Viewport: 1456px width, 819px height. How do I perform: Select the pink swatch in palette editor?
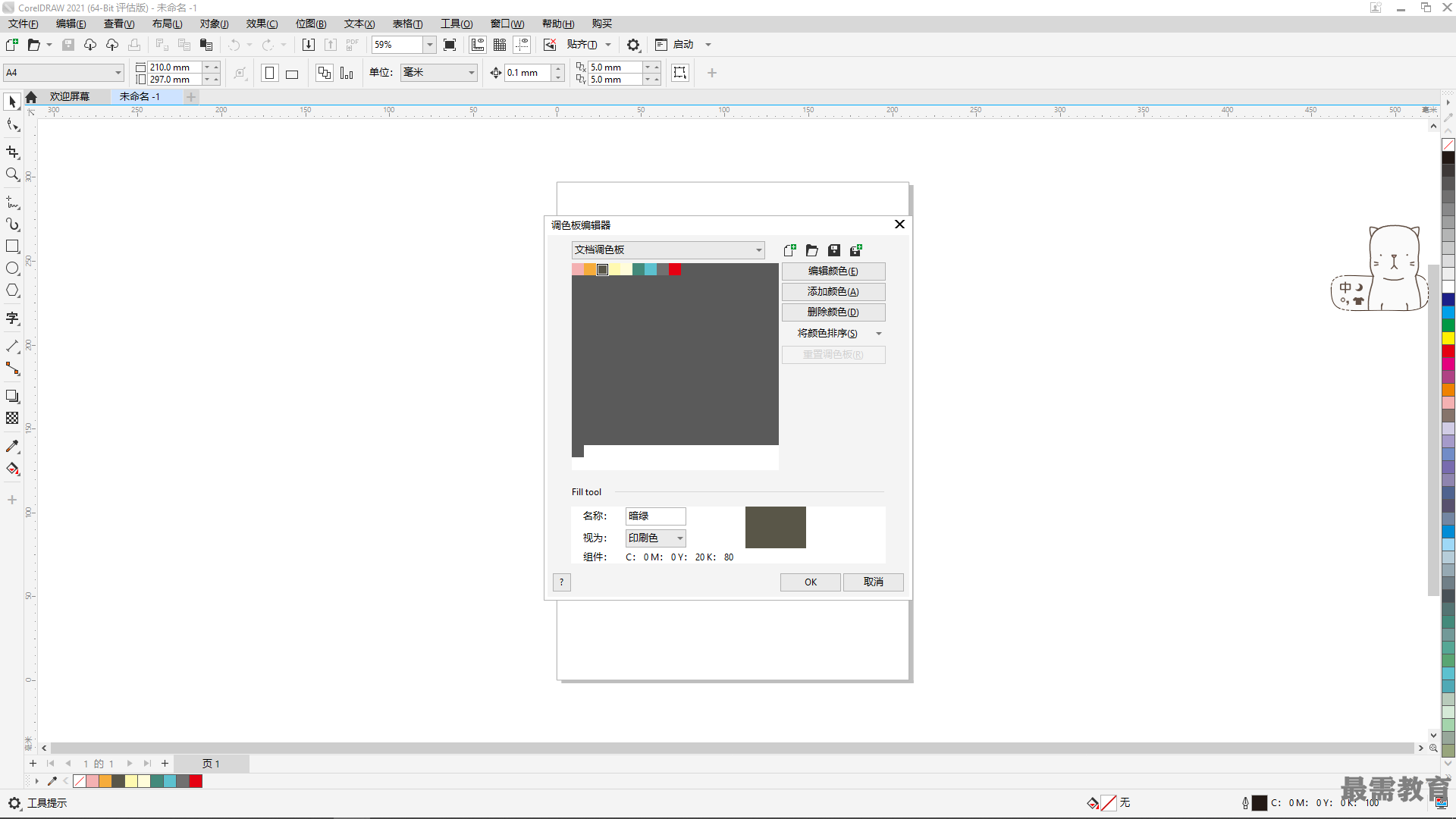(578, 270)
